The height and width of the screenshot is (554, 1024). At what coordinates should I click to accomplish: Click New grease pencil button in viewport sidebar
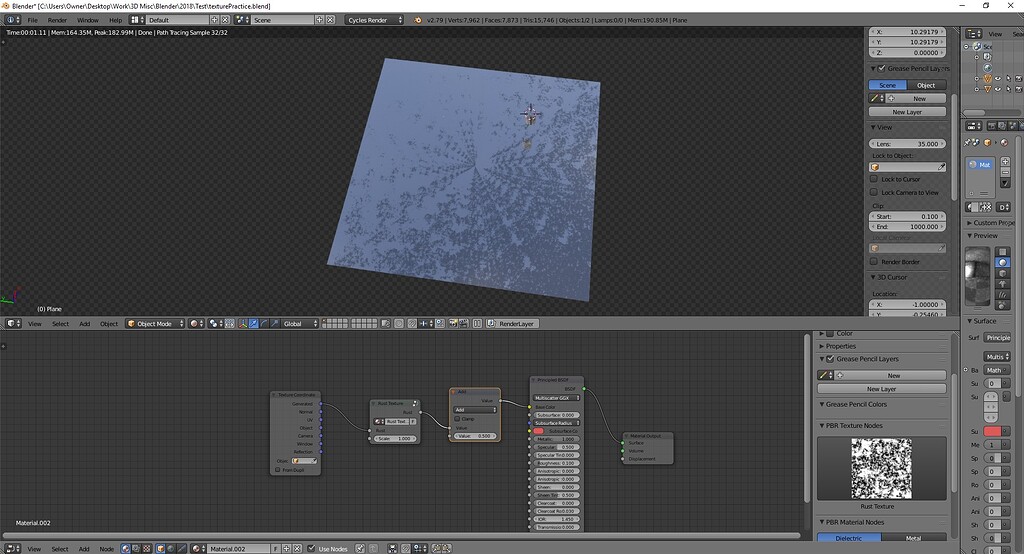pos(916,99)
